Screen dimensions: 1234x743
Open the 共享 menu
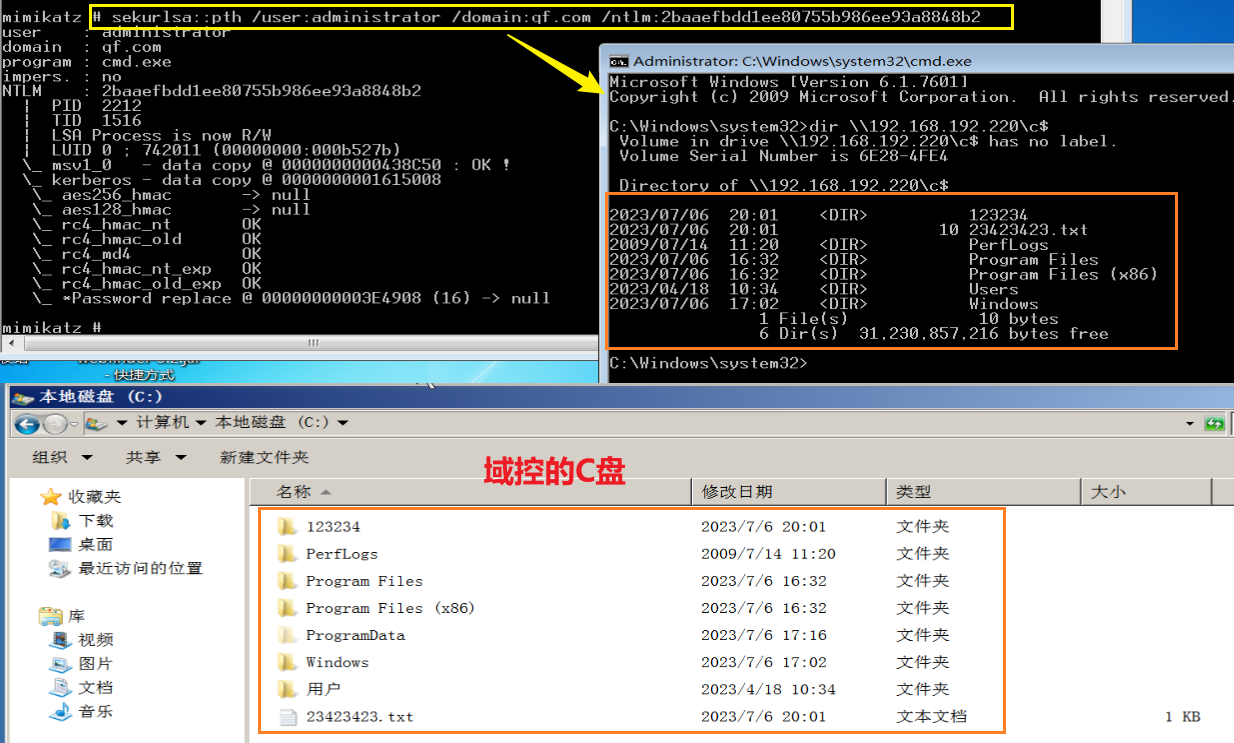156,457
